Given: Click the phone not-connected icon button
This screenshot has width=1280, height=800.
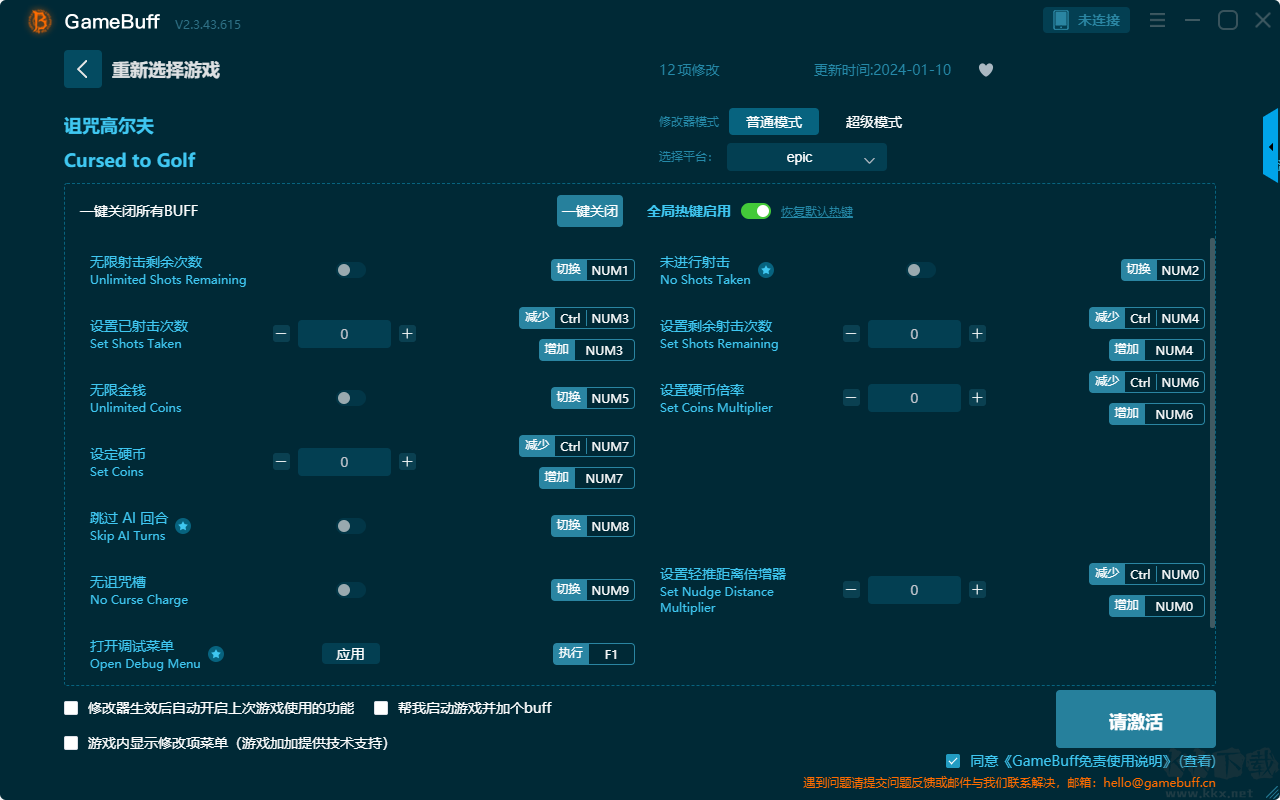Looking at the screenshot, I should (1060, 20).
